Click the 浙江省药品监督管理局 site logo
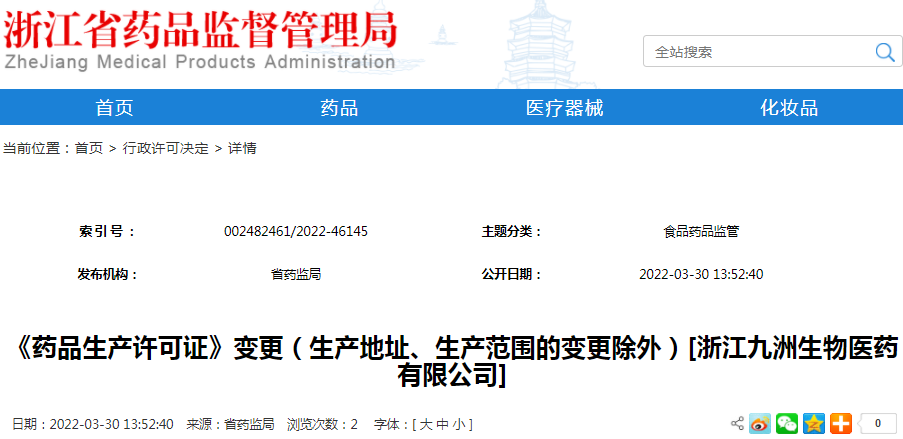 (x=200, y=30)
